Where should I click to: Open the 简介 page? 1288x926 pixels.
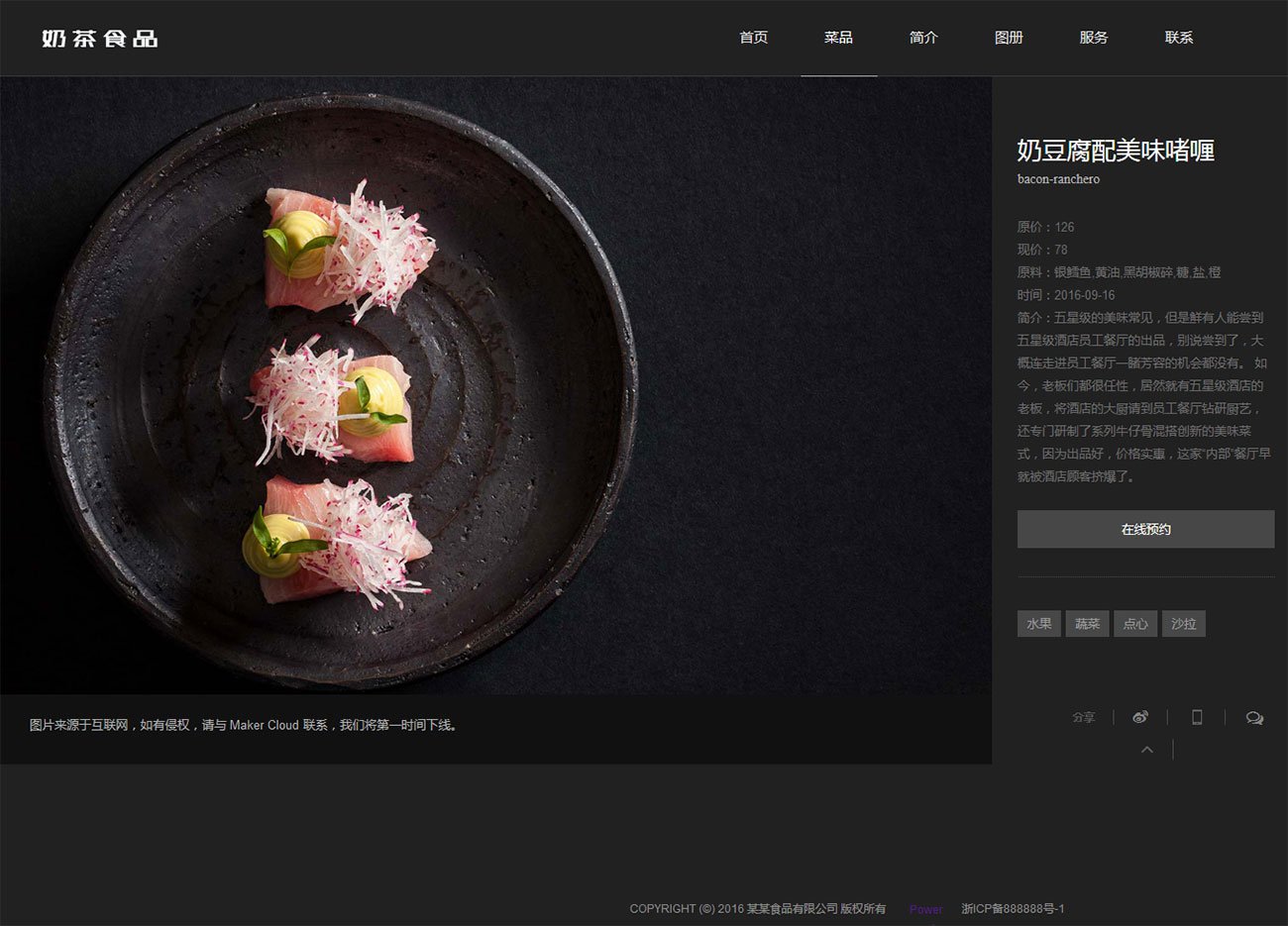coord(923,38)
